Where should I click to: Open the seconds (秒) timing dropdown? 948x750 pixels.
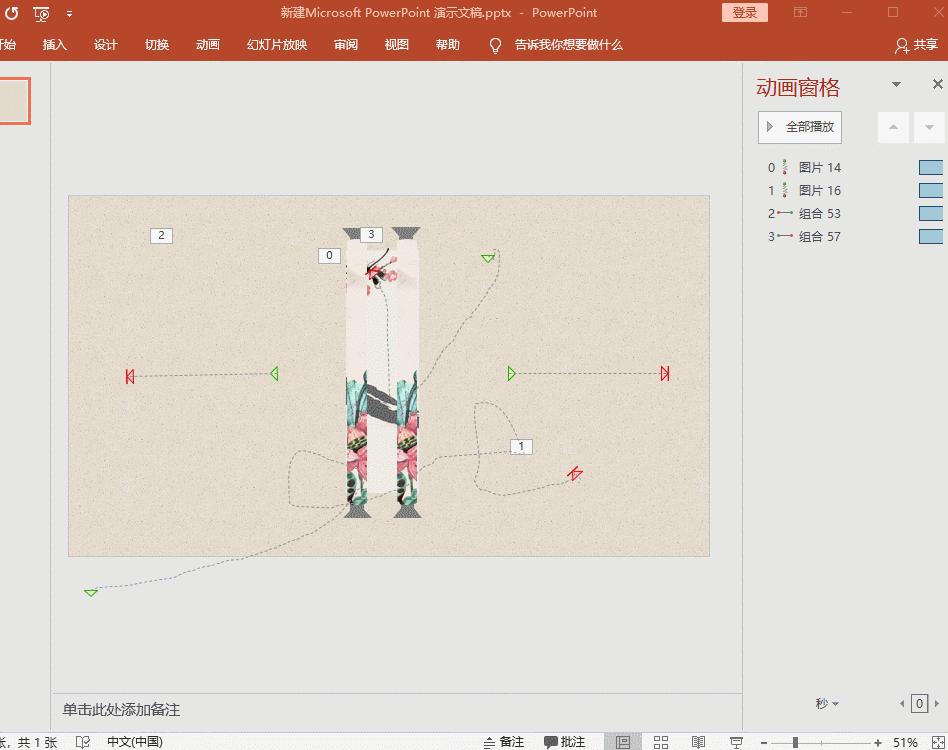[824, 703]
